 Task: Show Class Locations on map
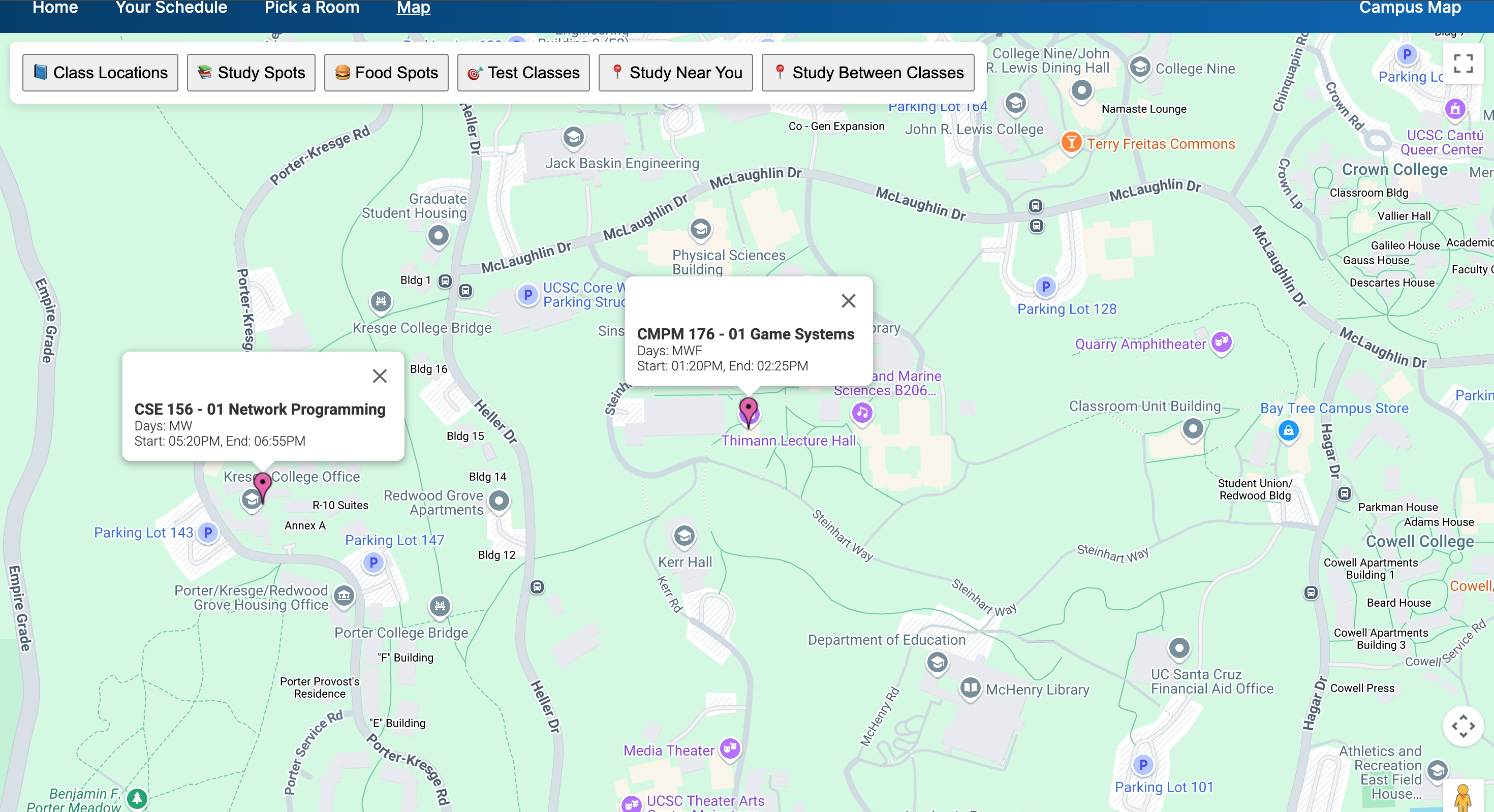coord(100,73)
